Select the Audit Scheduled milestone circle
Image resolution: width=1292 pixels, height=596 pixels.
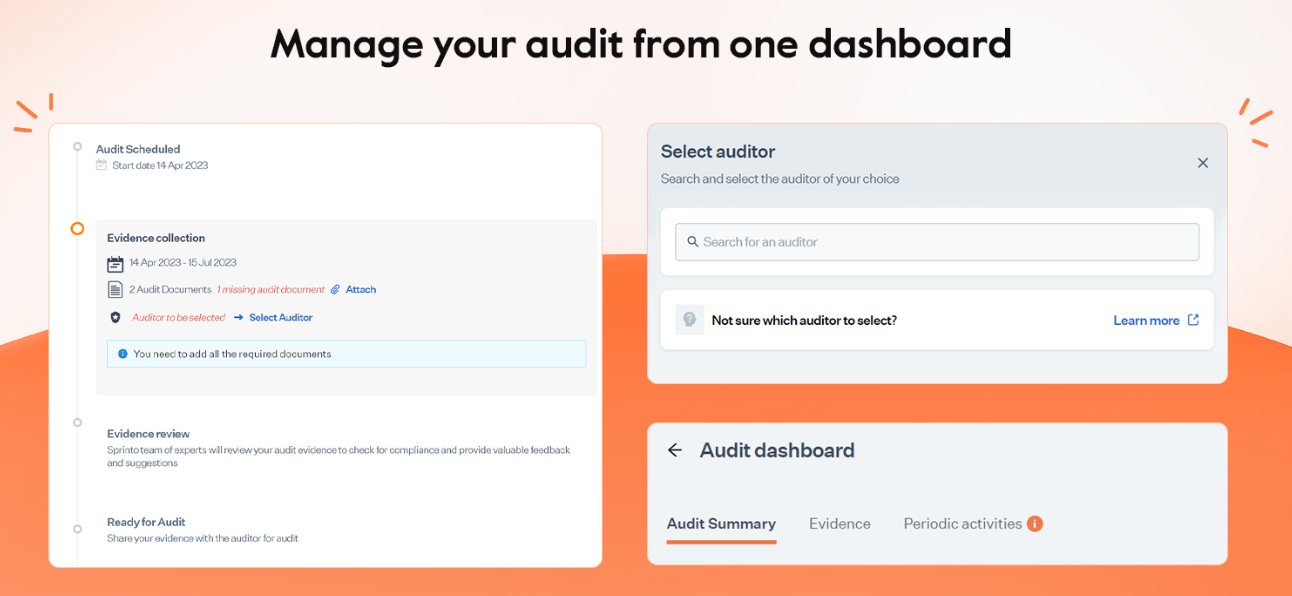tap(77, 146)
